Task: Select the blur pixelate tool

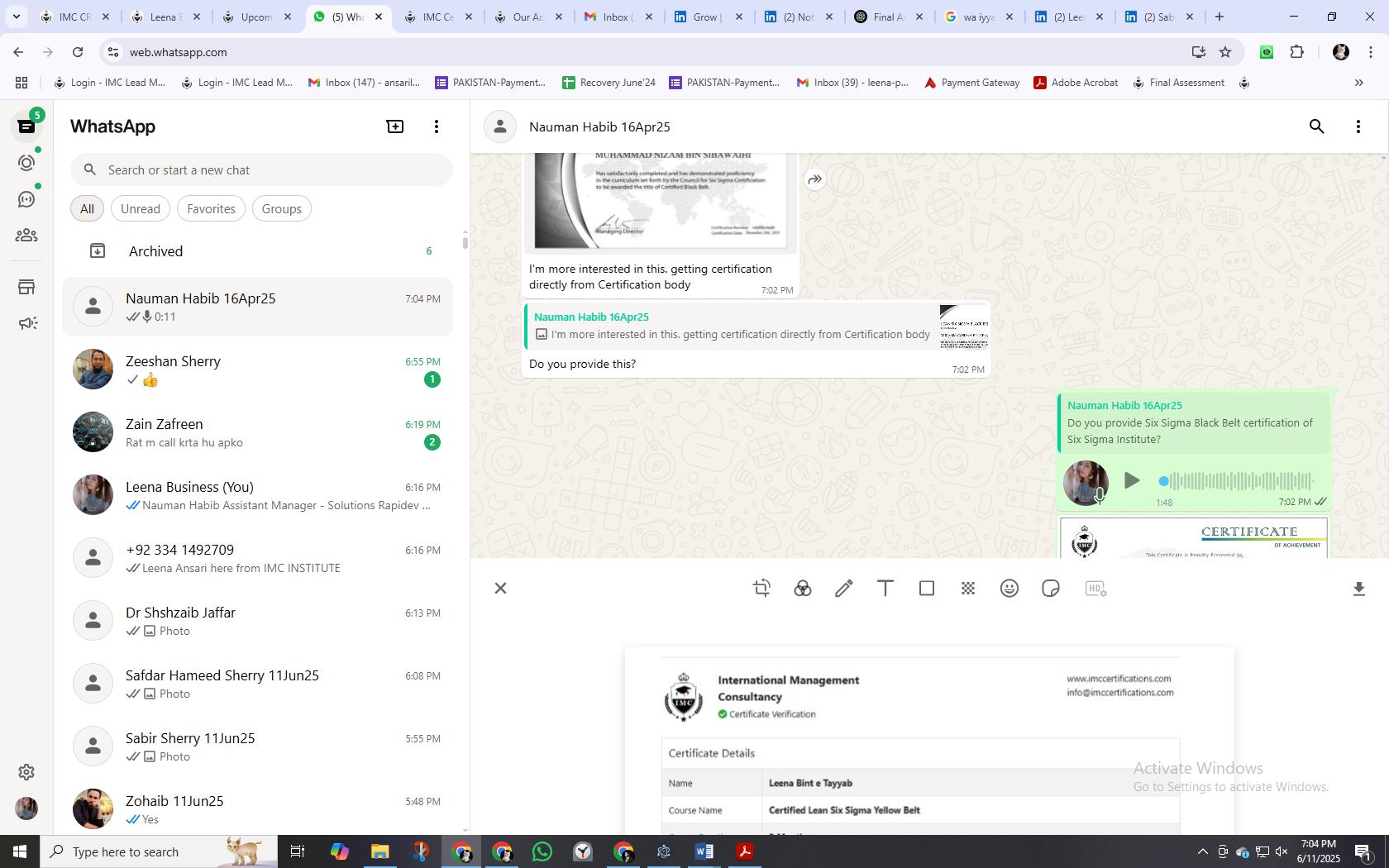Action: tap(968, 588)
